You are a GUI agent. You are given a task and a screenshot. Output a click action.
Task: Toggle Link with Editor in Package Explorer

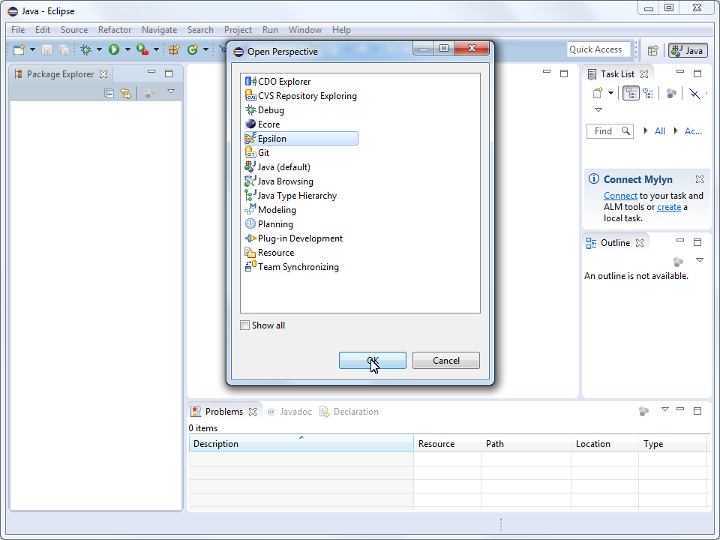click(126, 93)
